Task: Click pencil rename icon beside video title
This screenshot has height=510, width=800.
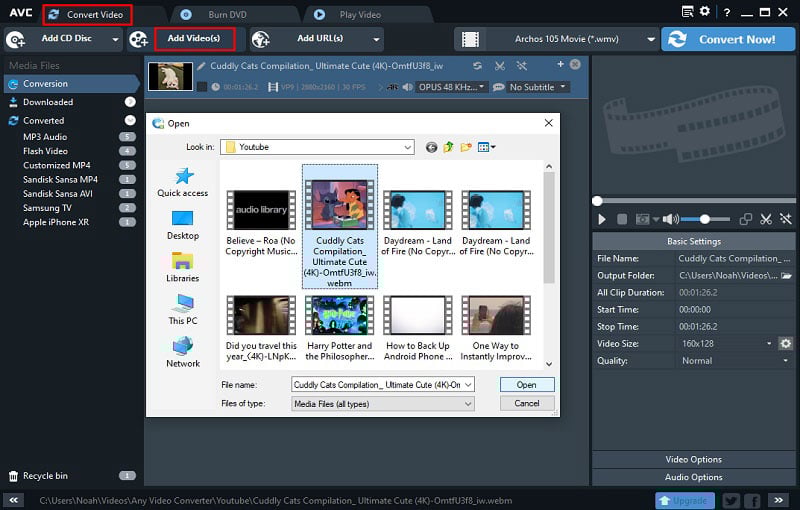Action: point(202,66)
